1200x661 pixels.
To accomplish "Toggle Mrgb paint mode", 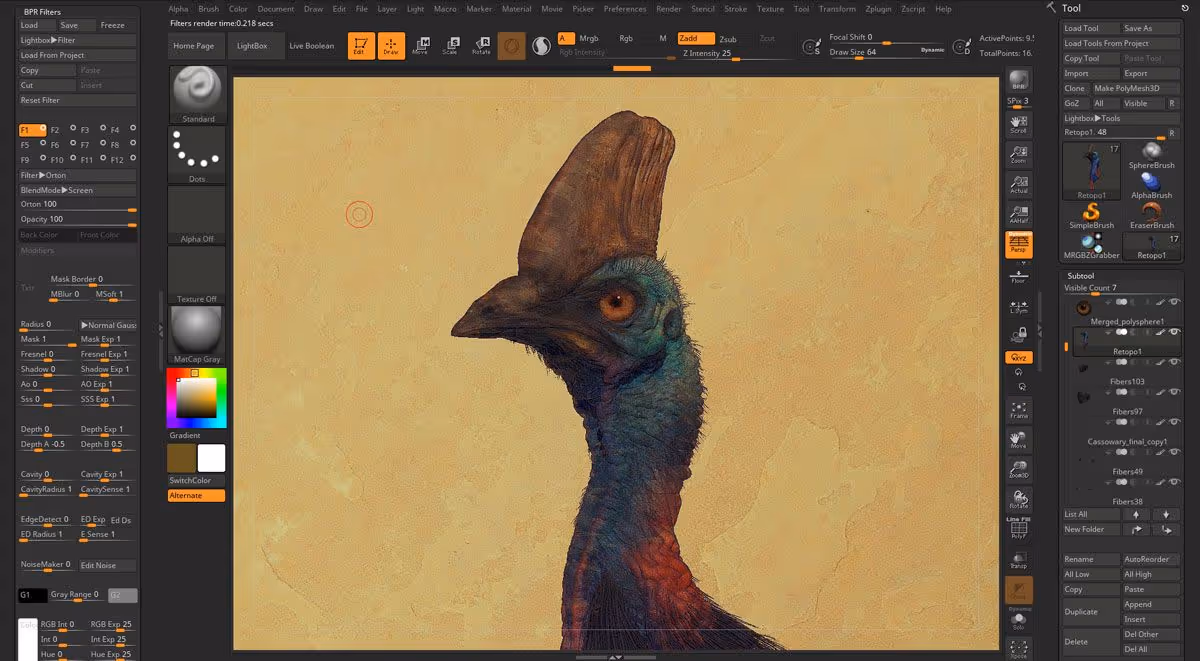I will coord(589,38).
